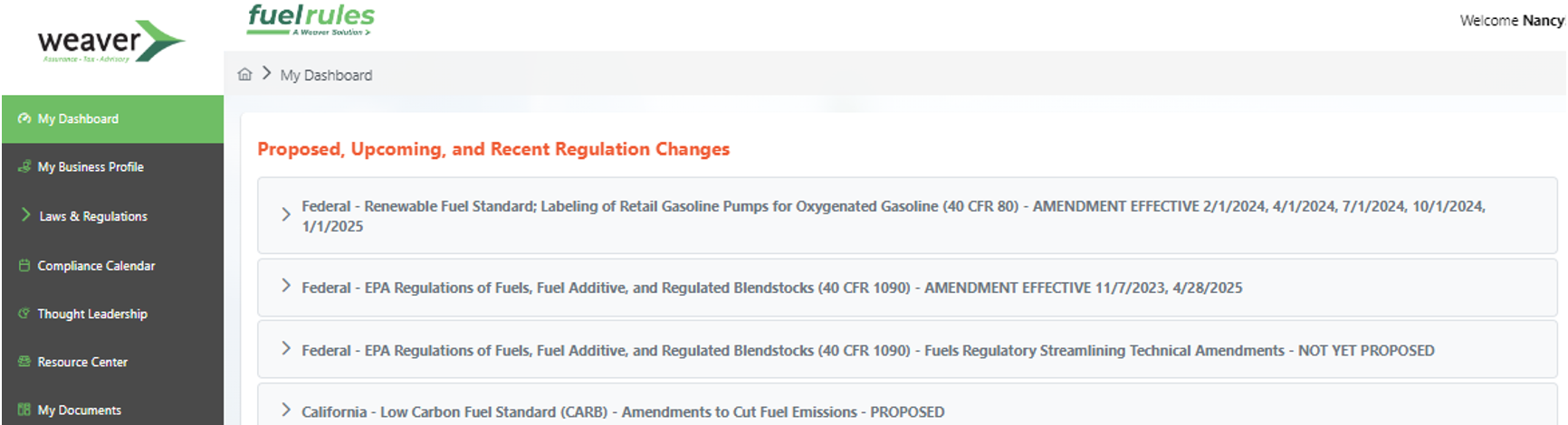Screen dimensions: 1568x425
Task: Click the My Dashboard gauge icon
Action: [24, 118]
